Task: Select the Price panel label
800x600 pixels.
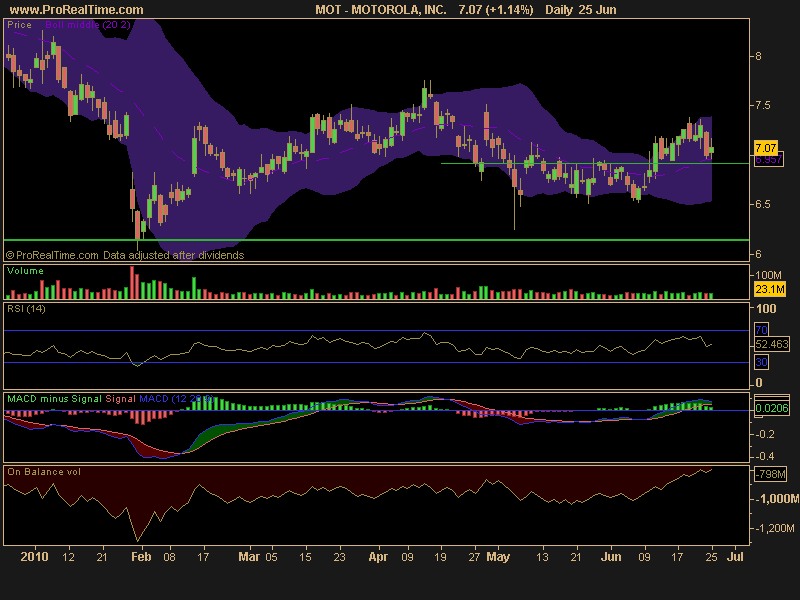Action: pyautogui.click(x=19, y=24)
